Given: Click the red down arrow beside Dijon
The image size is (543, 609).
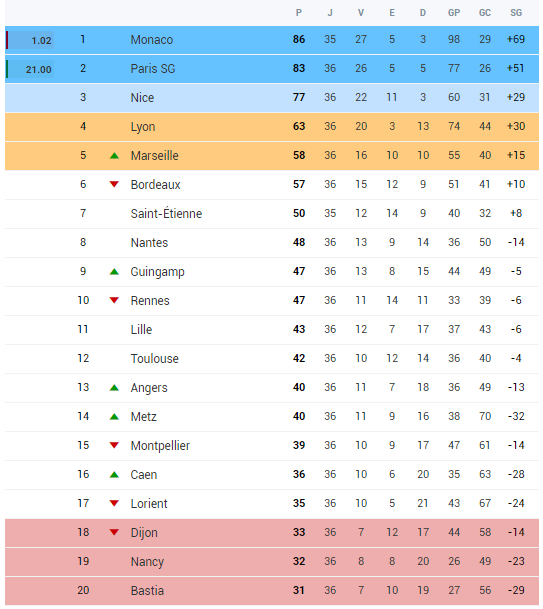Looking at the screenshot, I should [114, 532].
